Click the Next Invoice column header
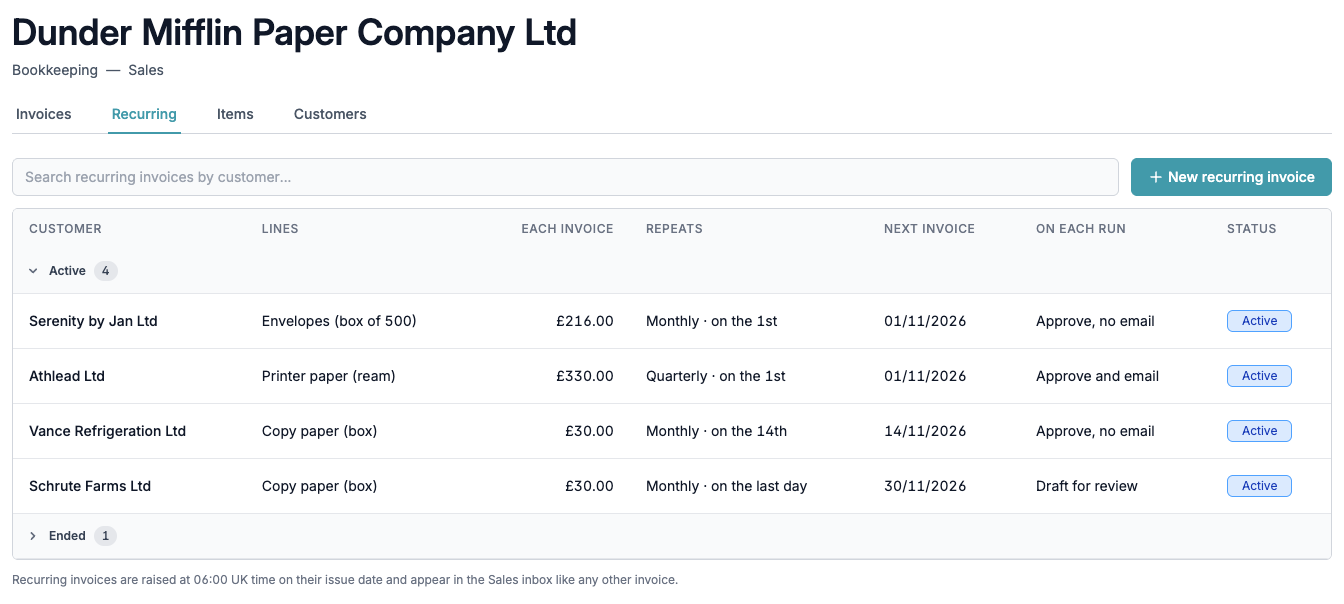This screenshot has height=604, width=1344. pos(929,229)
